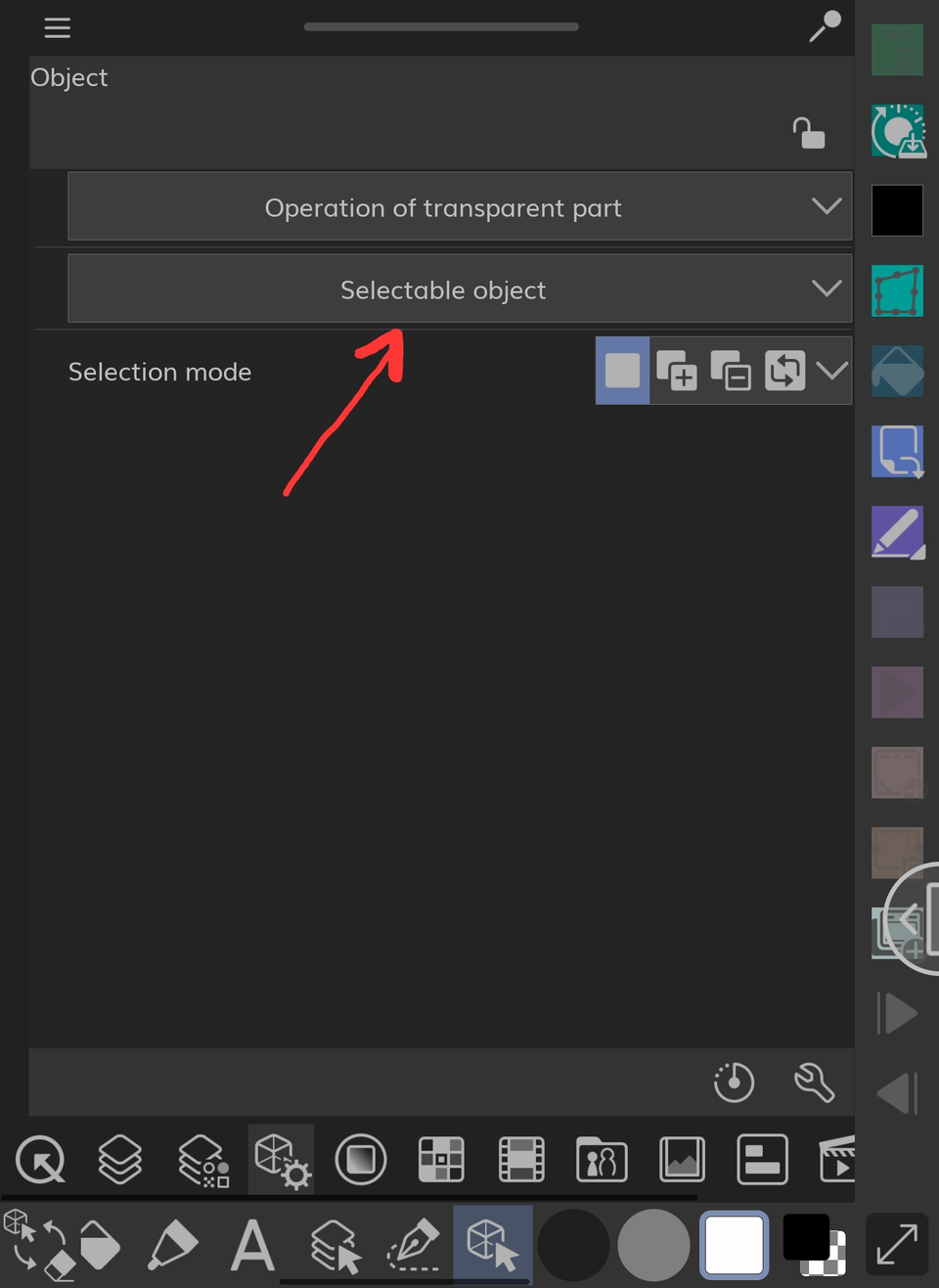This screenshot has height=1288, width=939.
Task: Select the New selection mode
Action: coord(622,371)
